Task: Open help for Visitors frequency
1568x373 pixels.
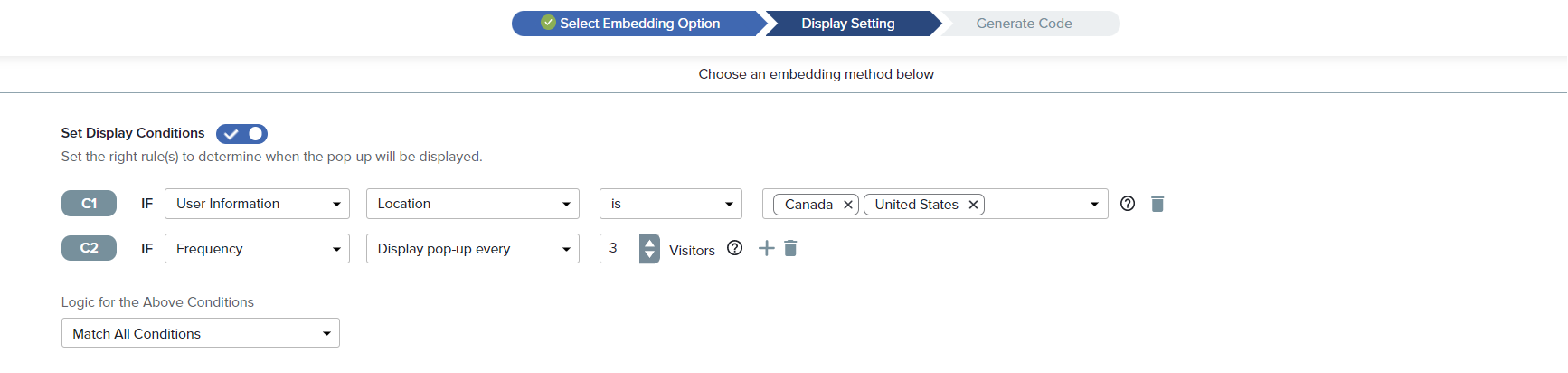Action: pos(735,248)
